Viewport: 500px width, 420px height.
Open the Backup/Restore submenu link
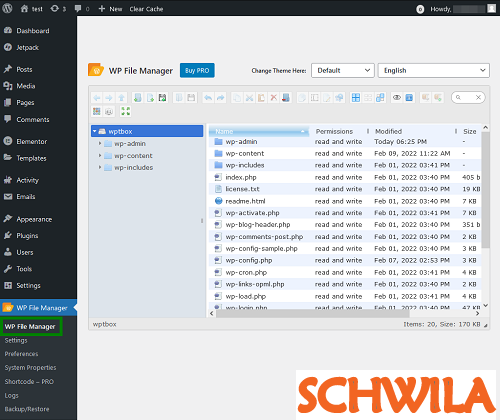point(27,409)
